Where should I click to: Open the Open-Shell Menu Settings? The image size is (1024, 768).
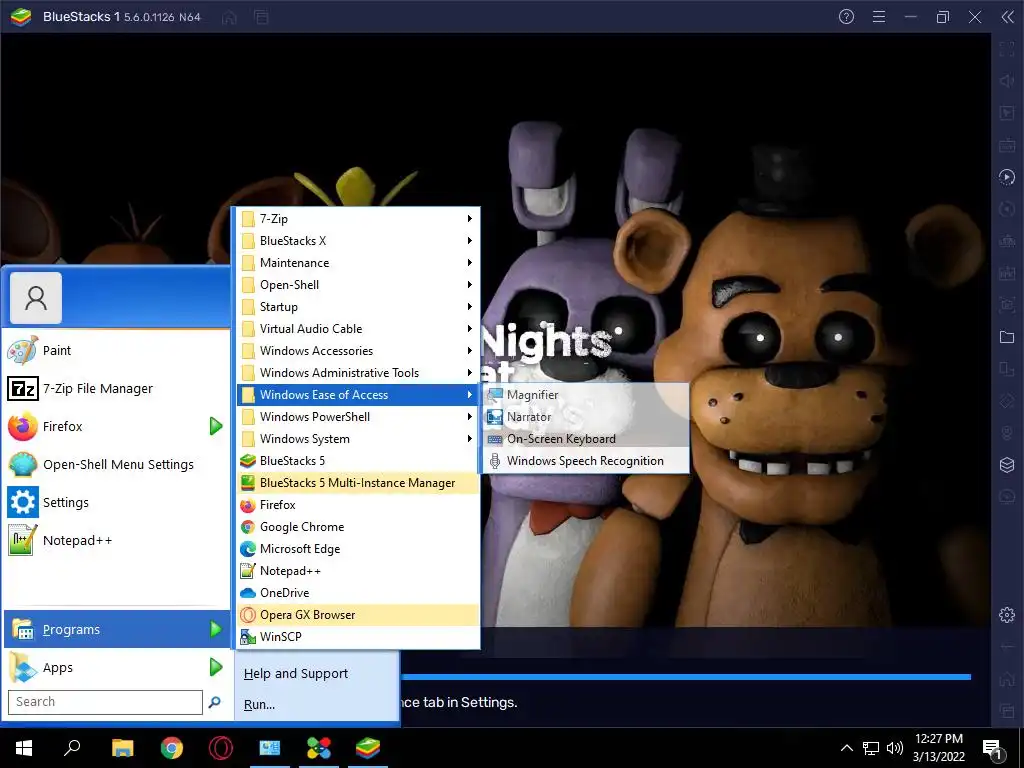pos(116,464)
